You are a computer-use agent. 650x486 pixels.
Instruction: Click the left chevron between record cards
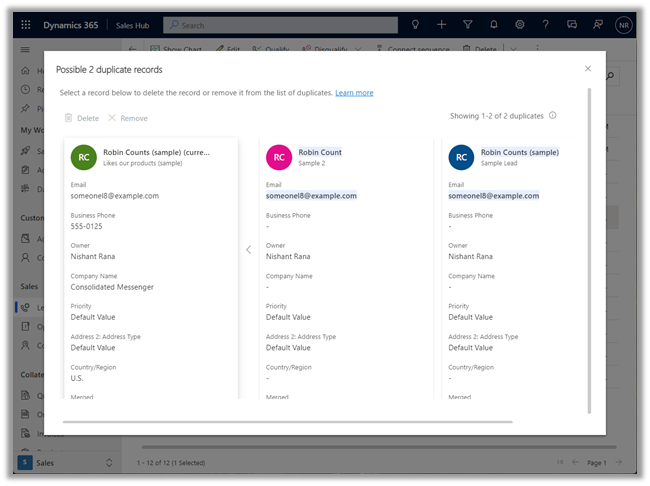[248, 250]
